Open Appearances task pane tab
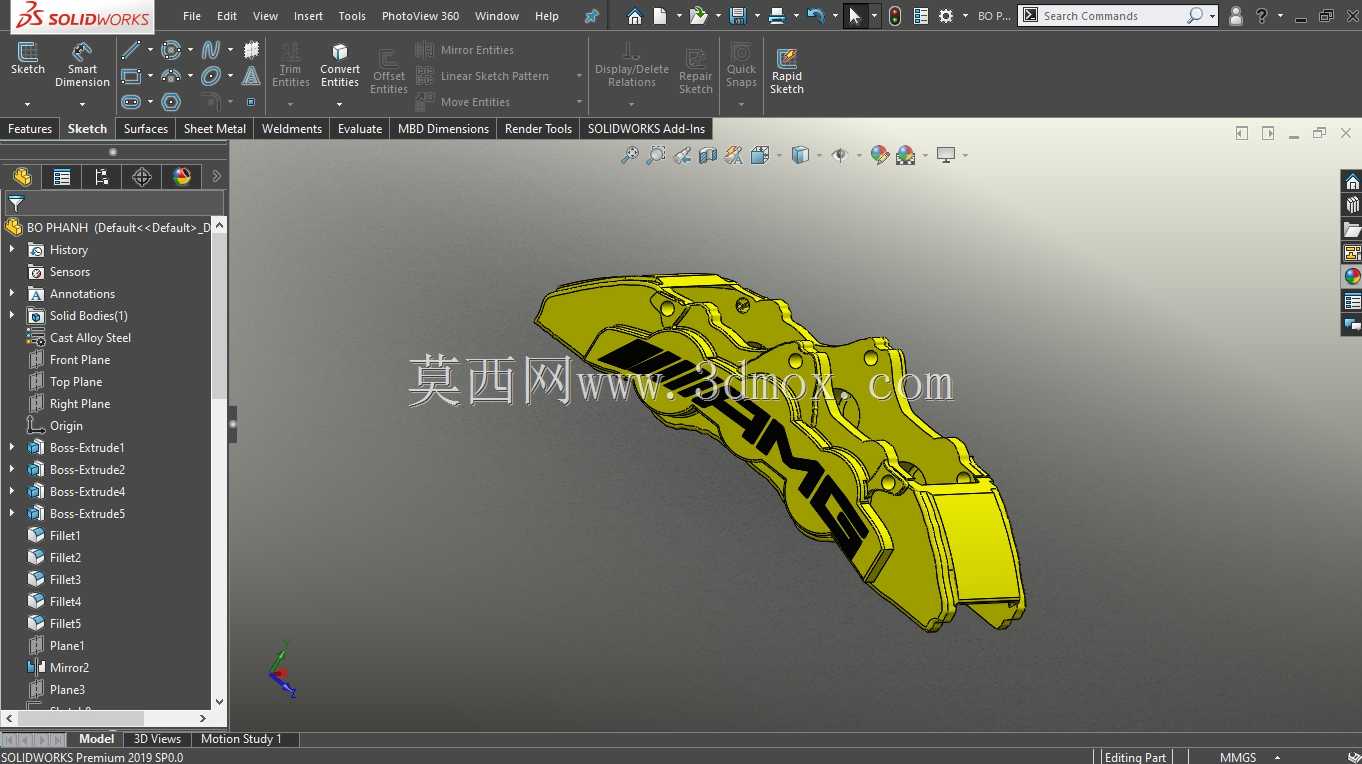The width and height of the screenshot is (1362, 764). pyautogui.click(x=1352, y=277)
